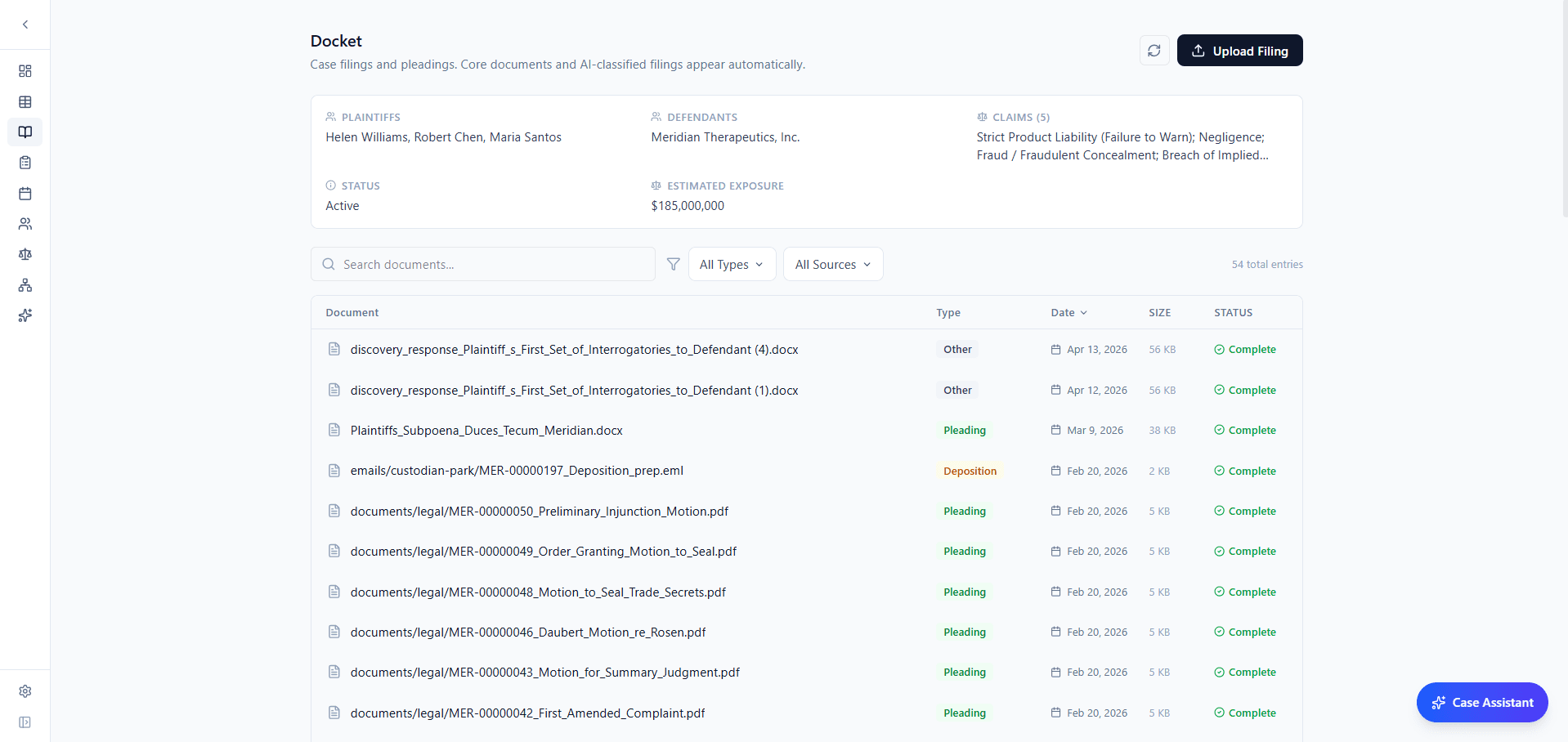Click the Type column header
The image size is (1568, 742).
click(x=948, y=313)
